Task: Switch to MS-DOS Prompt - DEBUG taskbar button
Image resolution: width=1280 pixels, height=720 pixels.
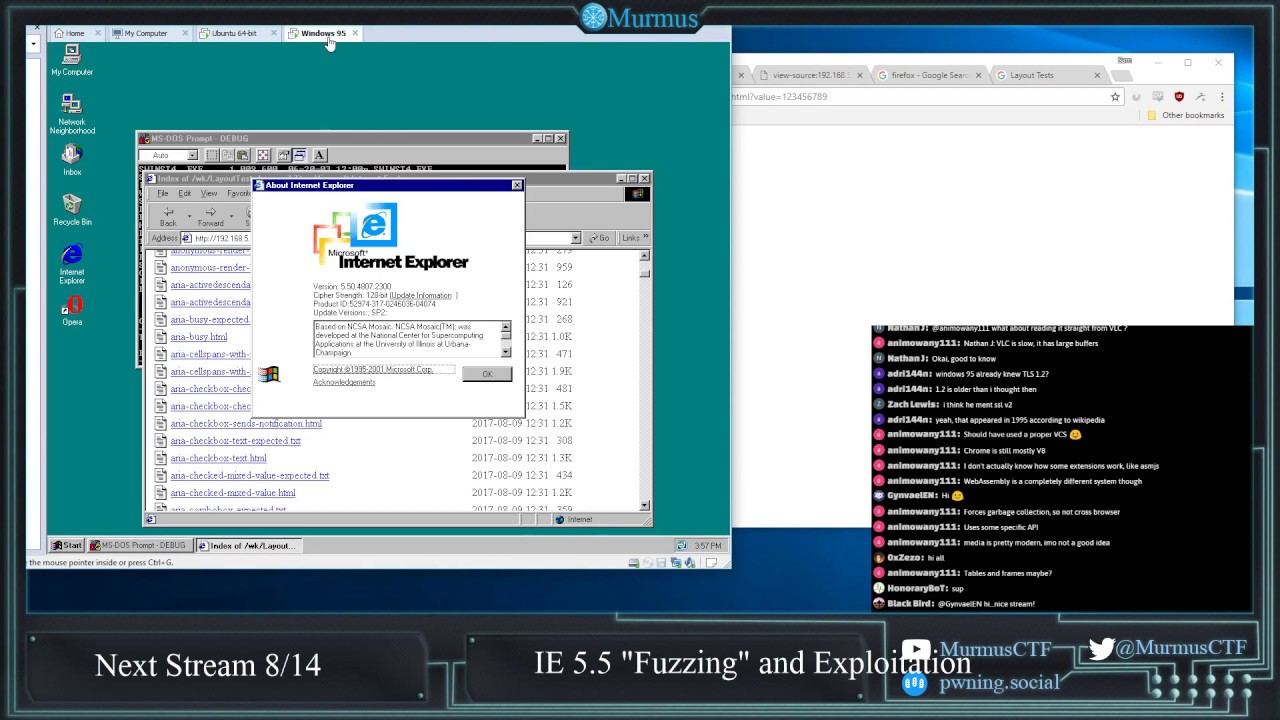Action: (140, 545)
